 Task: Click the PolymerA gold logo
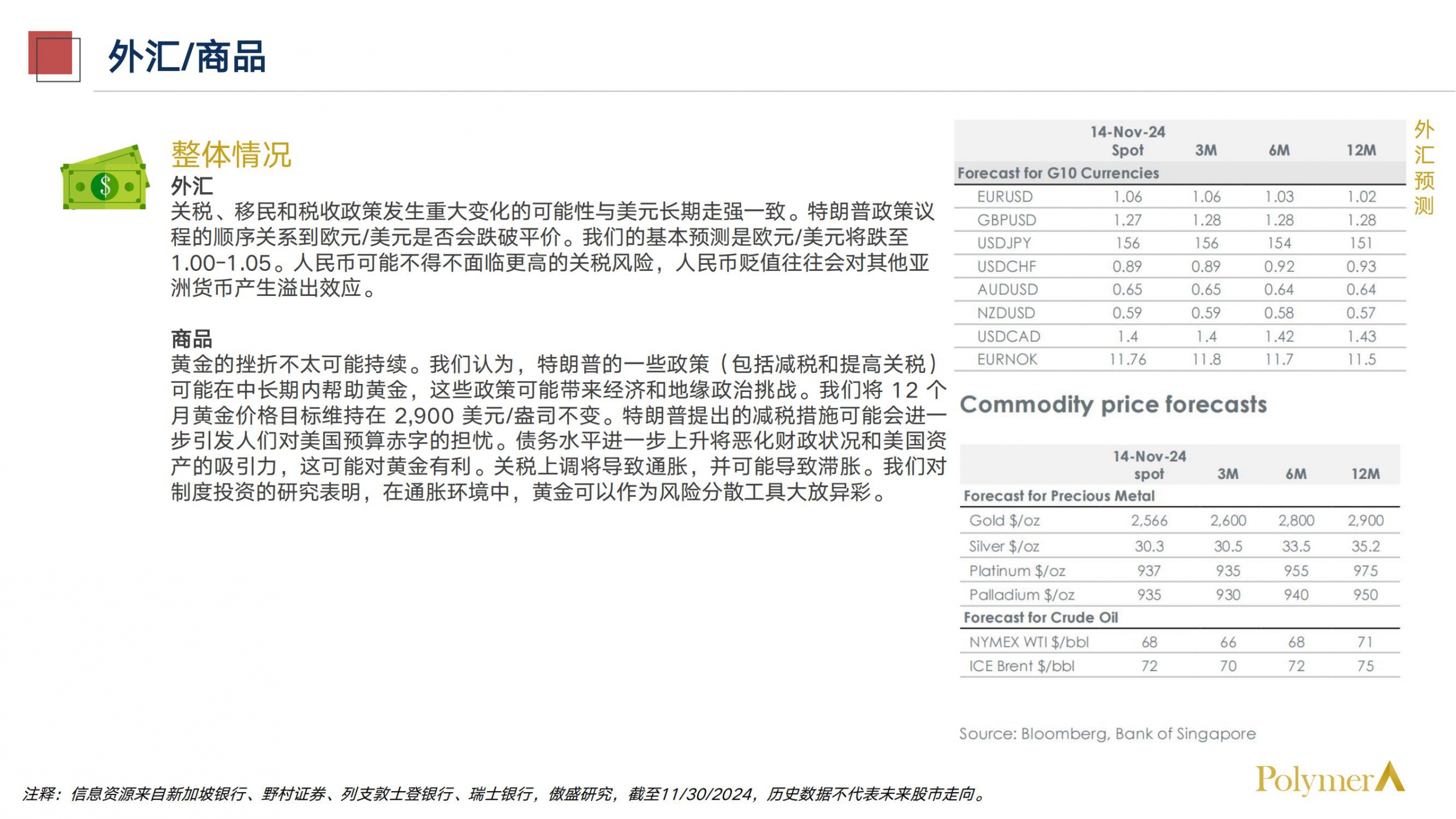point(1330,779)
